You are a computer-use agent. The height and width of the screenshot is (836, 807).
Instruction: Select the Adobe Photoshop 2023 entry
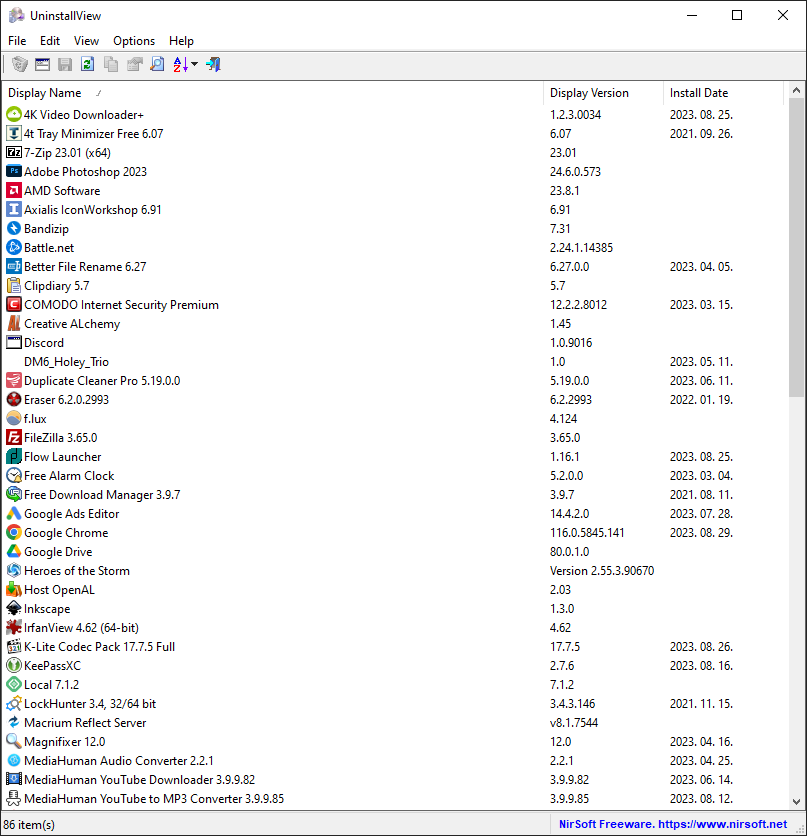394,172
